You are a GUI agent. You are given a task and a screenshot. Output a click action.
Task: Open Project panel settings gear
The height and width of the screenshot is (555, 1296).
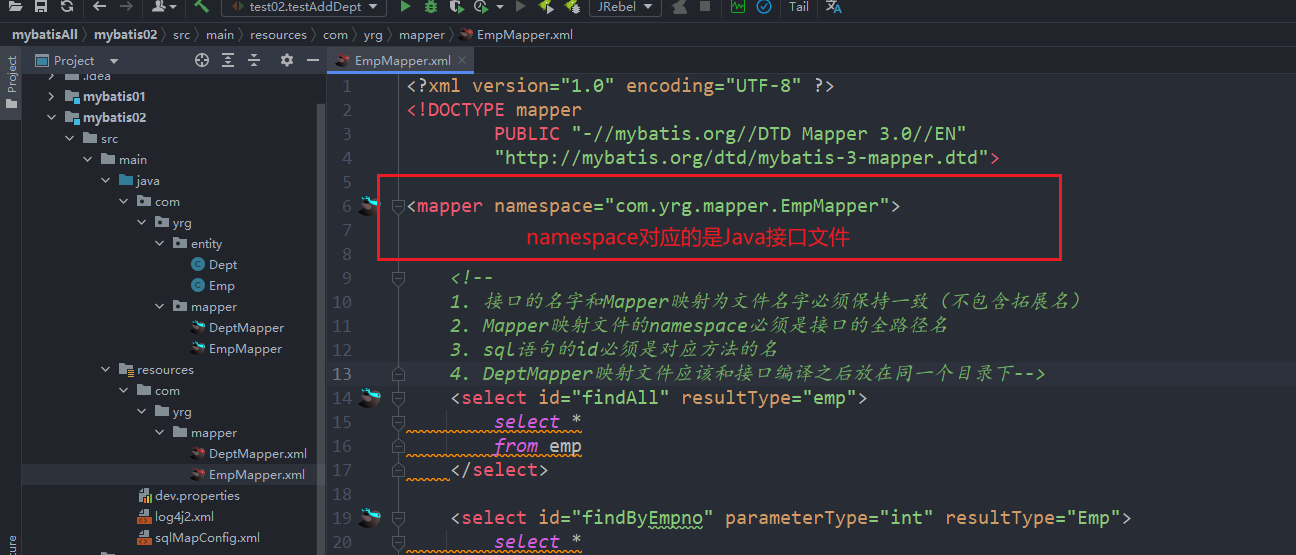click(x=287, y=61)
